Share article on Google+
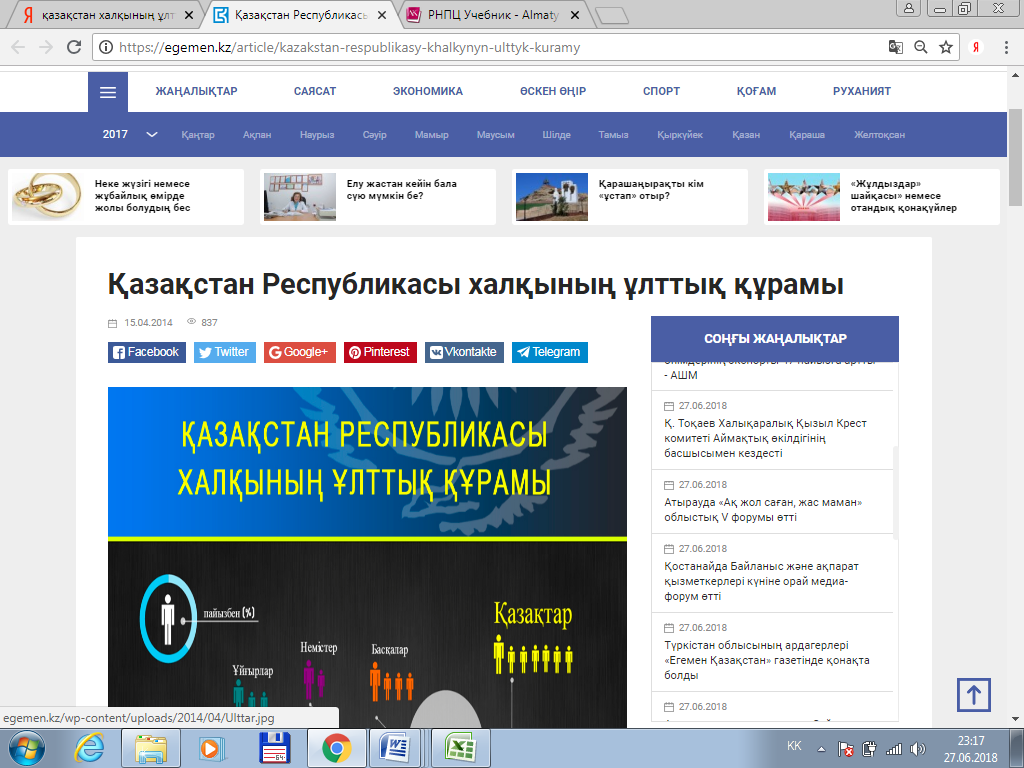Screen dimensions: 1024x768 pyautogui.click(x=300, y=352)
